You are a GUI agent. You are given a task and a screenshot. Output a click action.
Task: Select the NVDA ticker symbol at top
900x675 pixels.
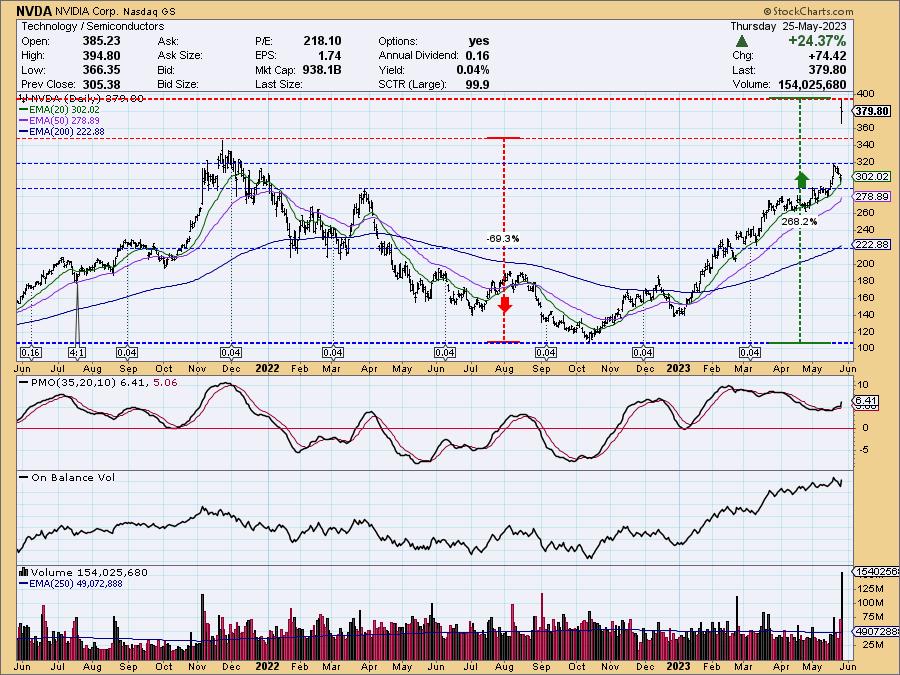click(x=34, y=11)
